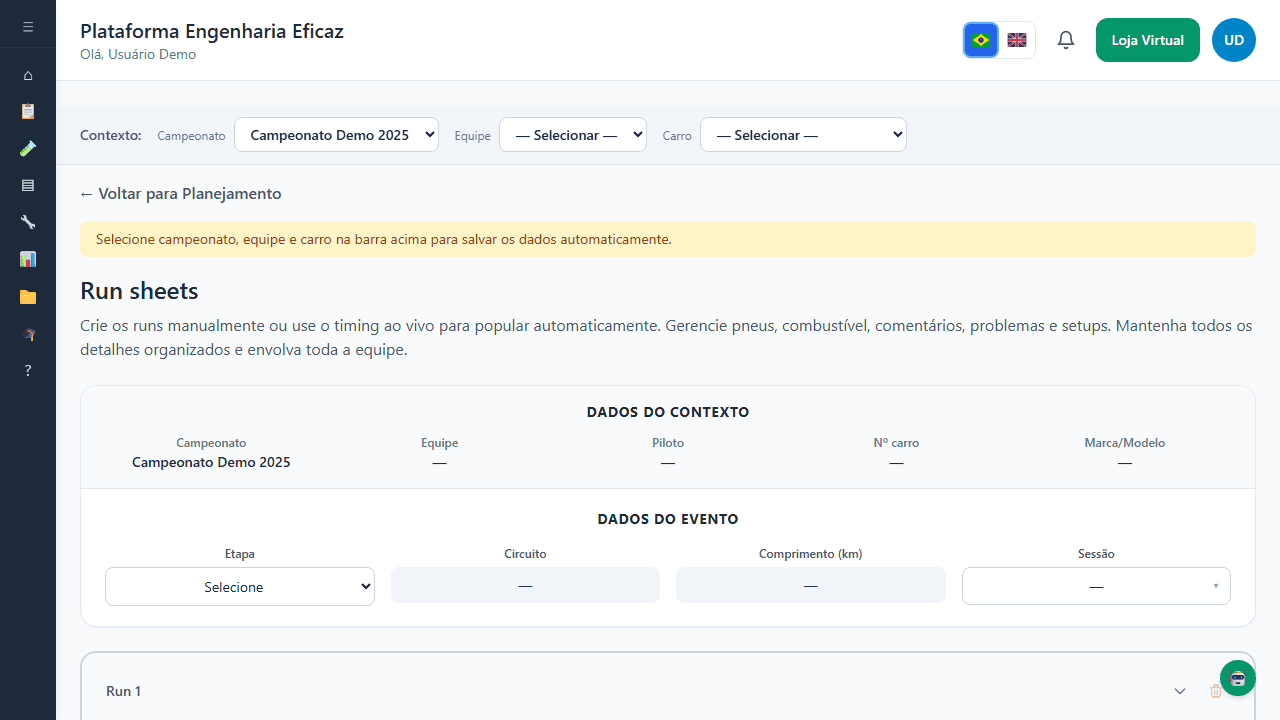Open the home icon in sidebar
Screen dimensions: 1280x720
(x=28, y=75)
